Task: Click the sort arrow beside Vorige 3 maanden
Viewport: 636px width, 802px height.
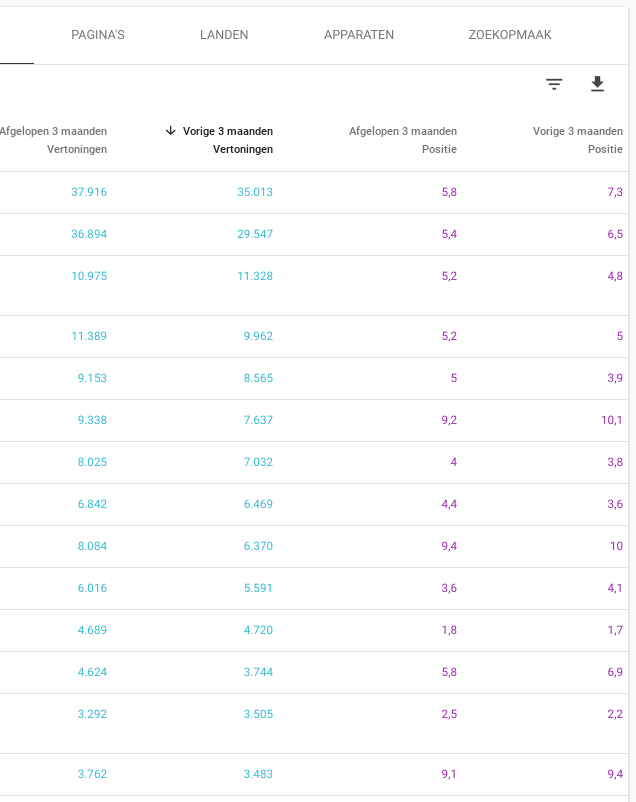Action: point(170,131)
